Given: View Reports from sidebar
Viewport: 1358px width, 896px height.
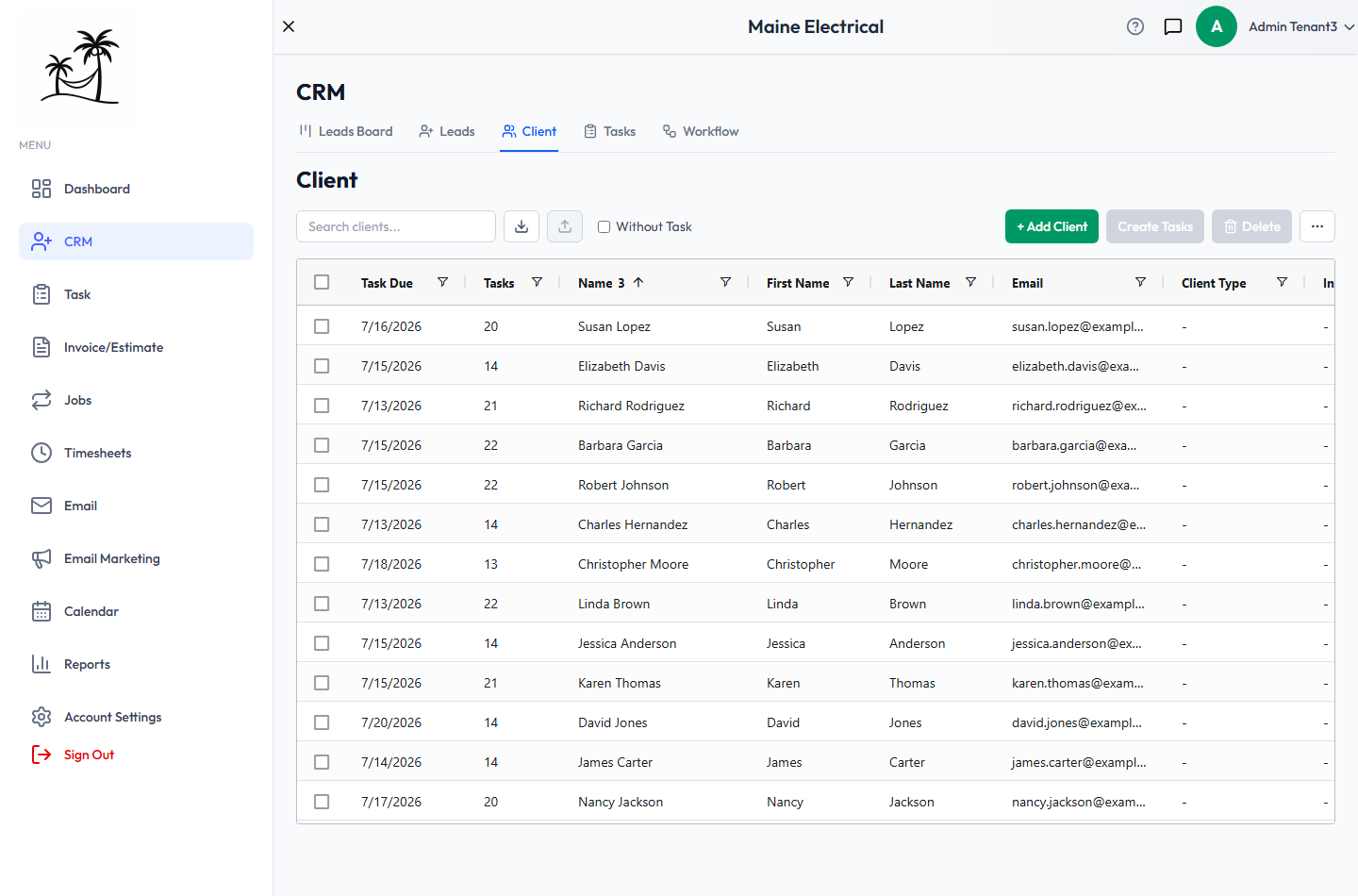Looking at the screenshot, I should [136, 664].
